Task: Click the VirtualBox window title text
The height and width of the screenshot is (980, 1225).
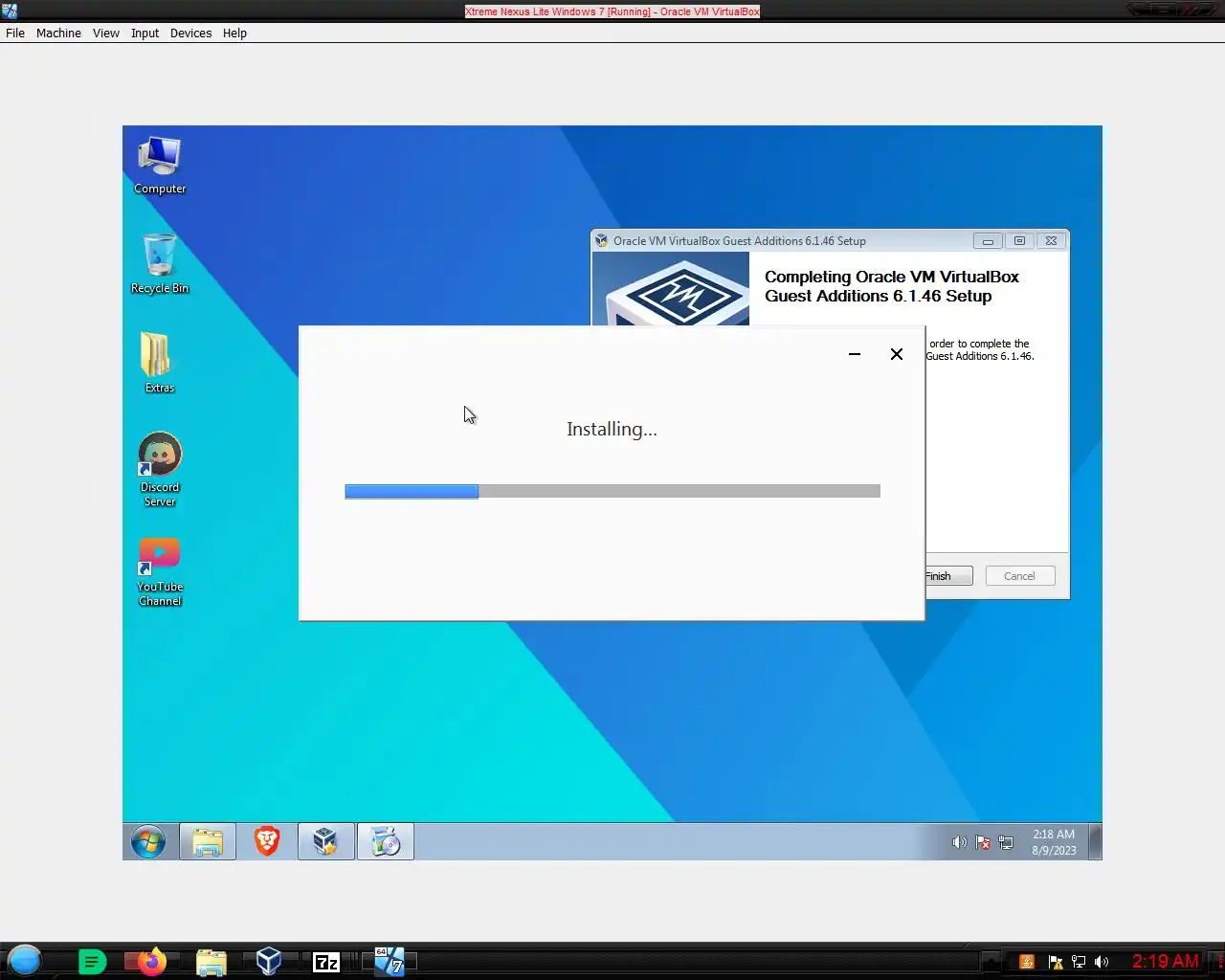Action: pos(612,11)
